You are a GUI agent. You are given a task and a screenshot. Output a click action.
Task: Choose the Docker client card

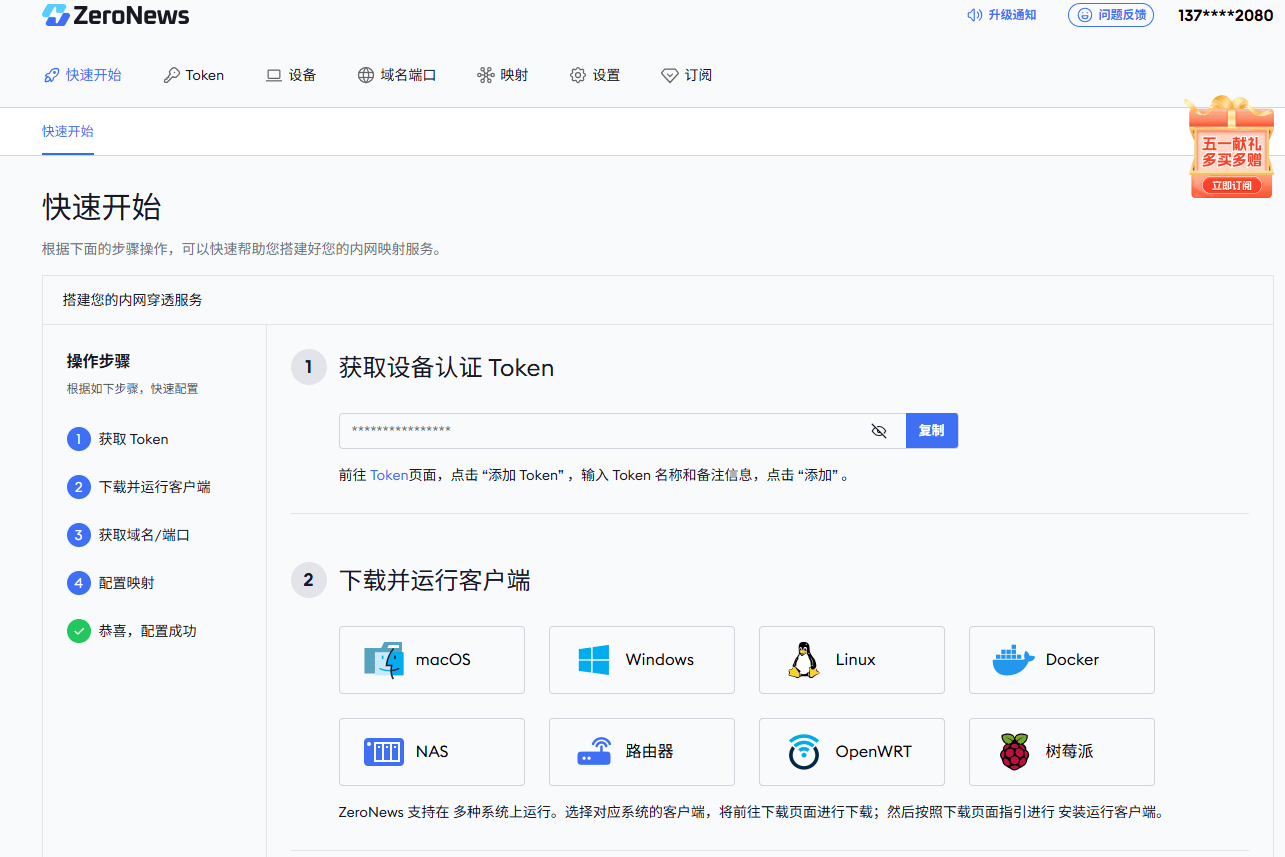pos(1062,660)
